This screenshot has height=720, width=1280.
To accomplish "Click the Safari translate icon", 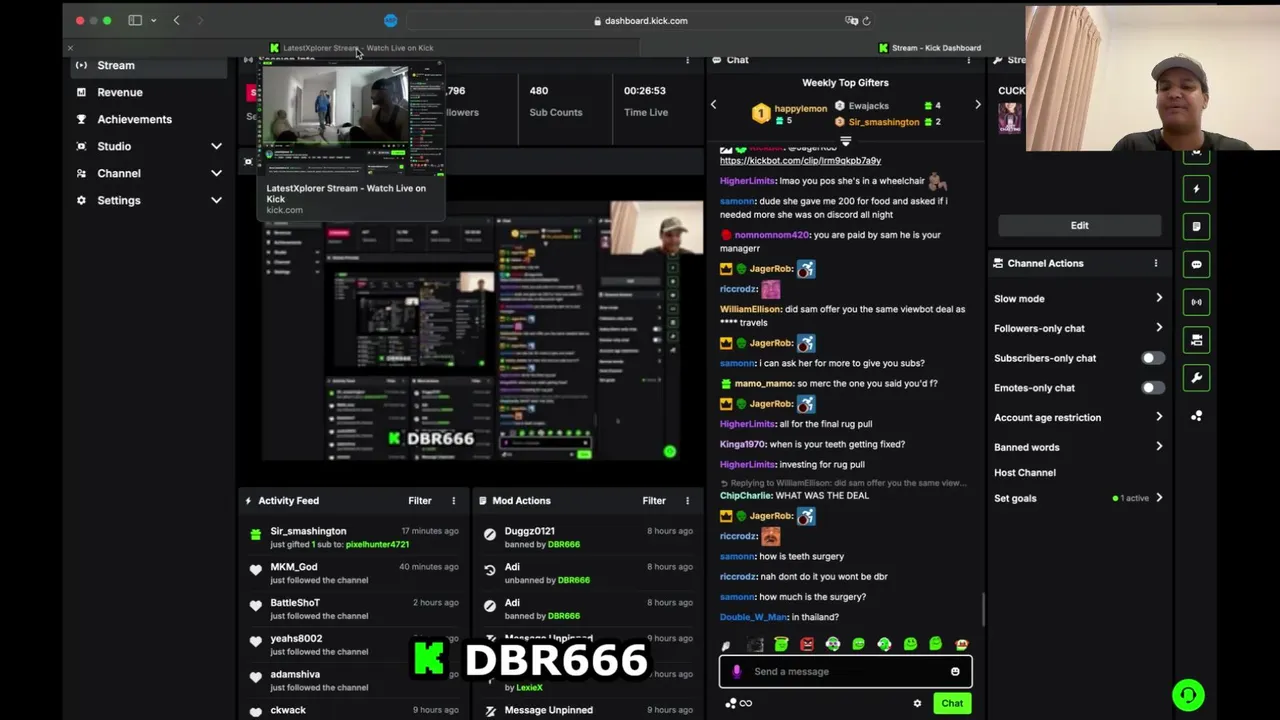I will click(851, 20).
